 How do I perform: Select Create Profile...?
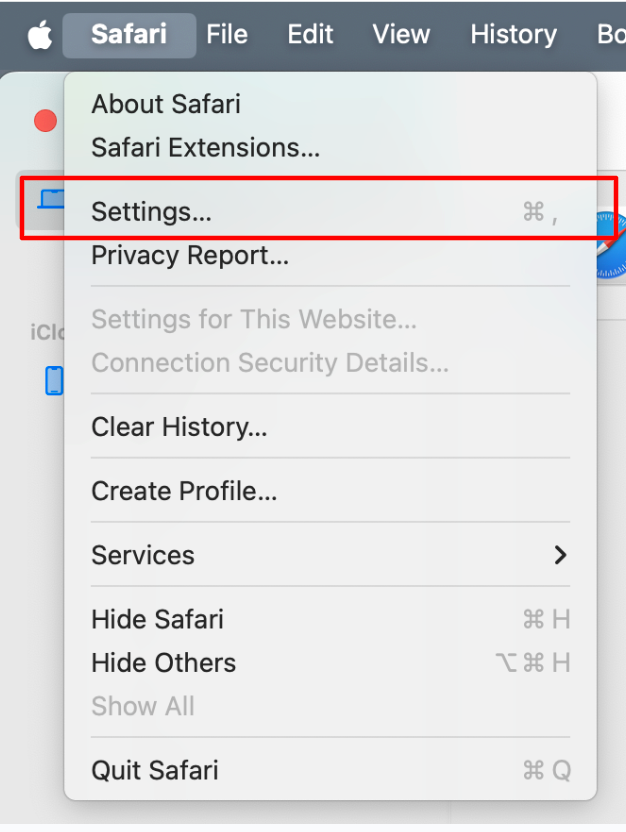tap(184, 491)
